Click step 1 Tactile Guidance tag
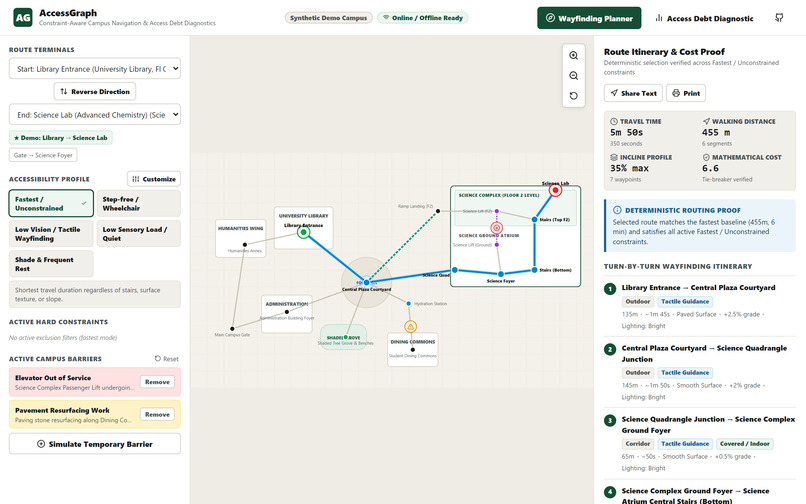Screen dimensions: 806x504 coord(685,301)
